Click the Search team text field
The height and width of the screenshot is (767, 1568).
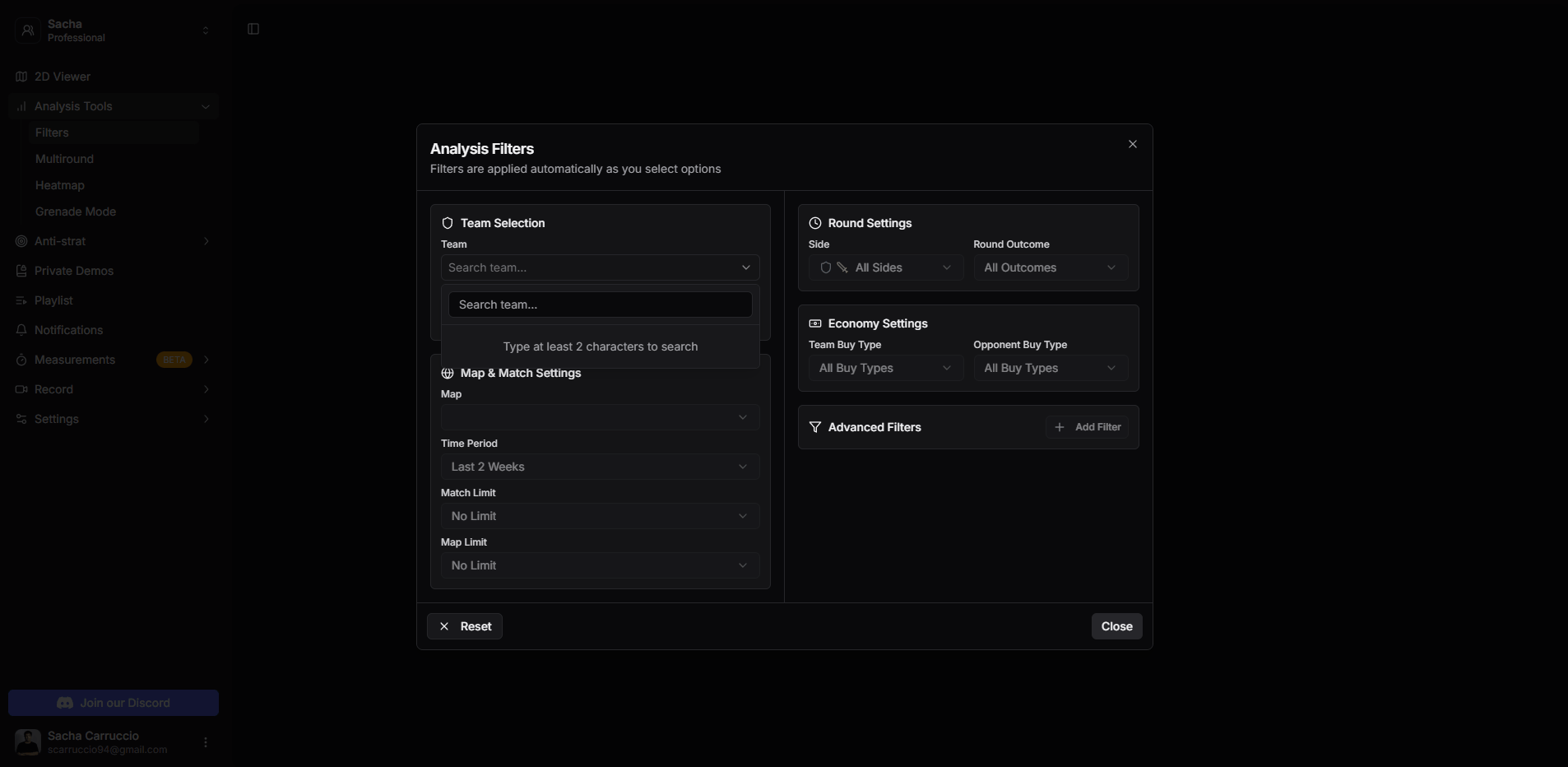coord(600,304)
